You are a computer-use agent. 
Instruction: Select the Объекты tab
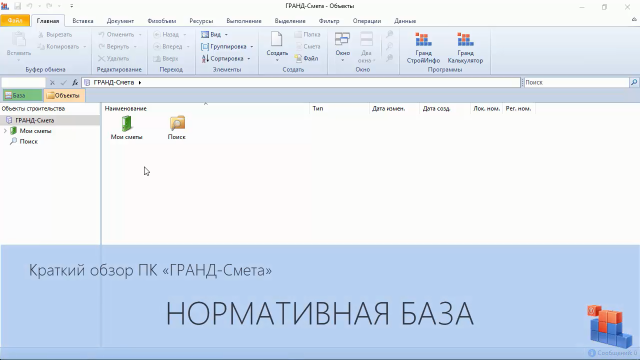click(64, 96)
